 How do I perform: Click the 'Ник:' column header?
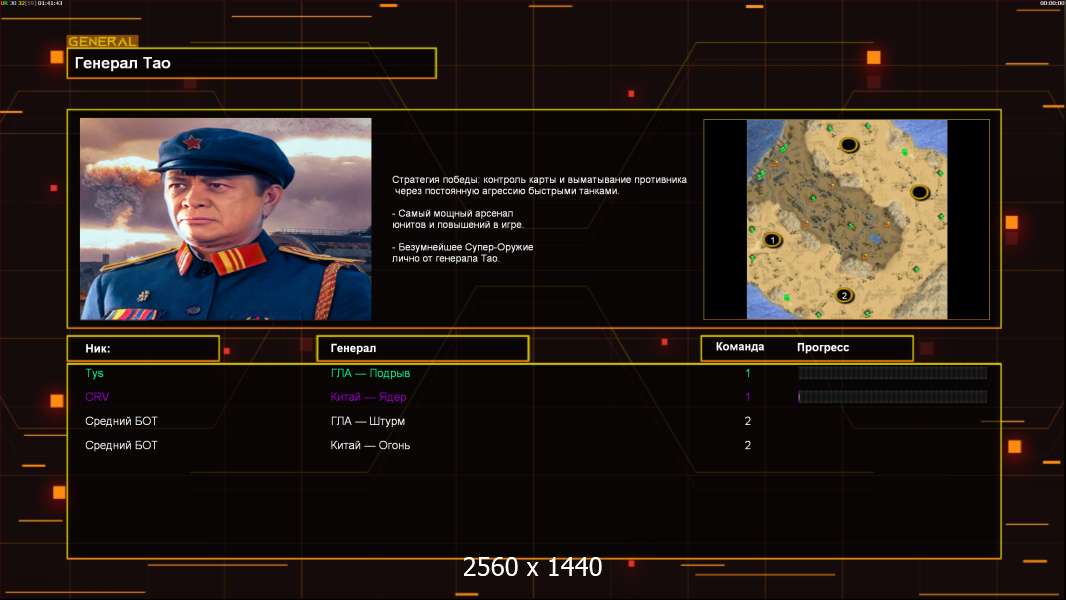click(143, 349)
